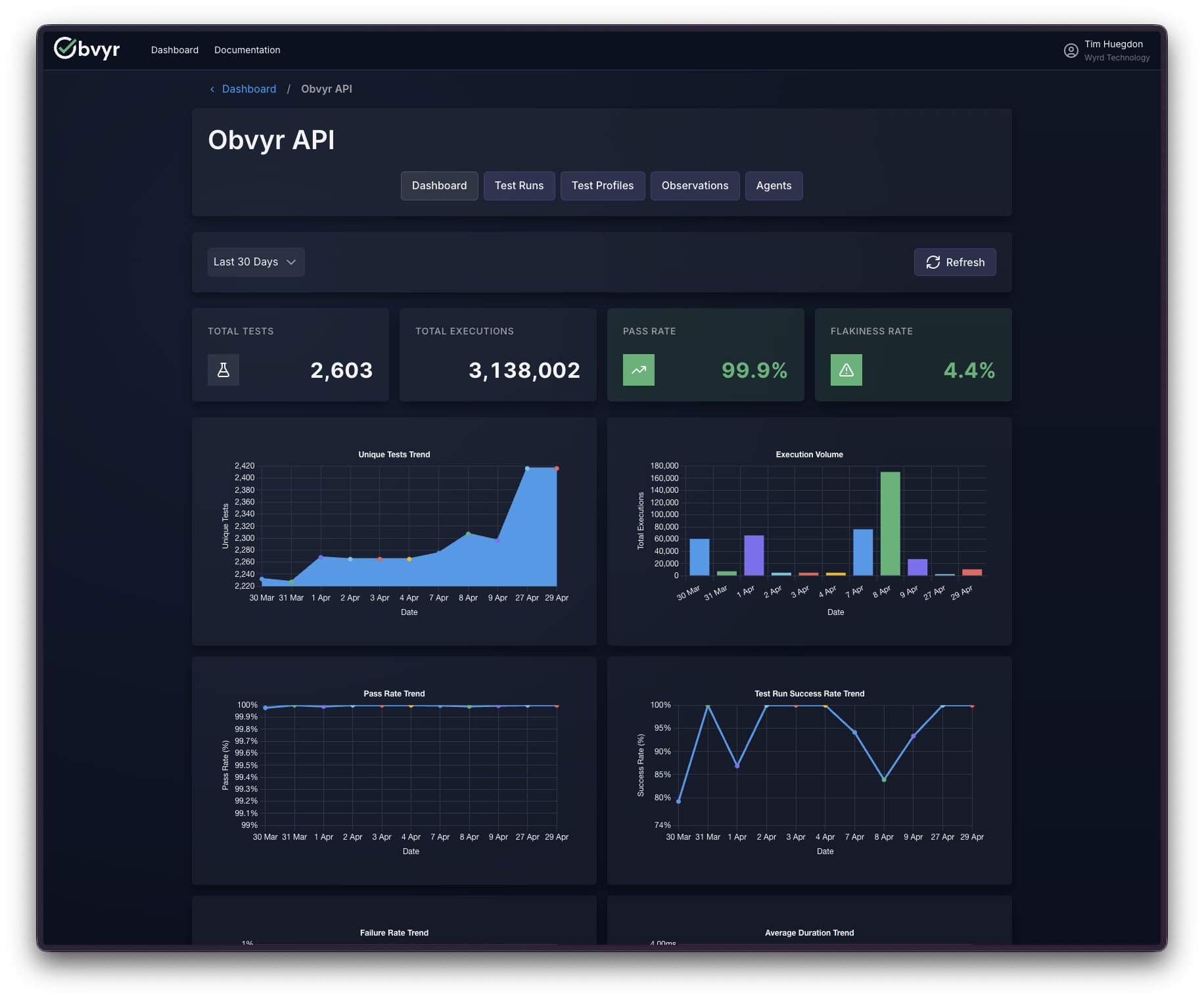The height and width of the screenshot is (1000, 1204).
Task: Click the Average Duration Trend title
Action: (x=810, y=933)
